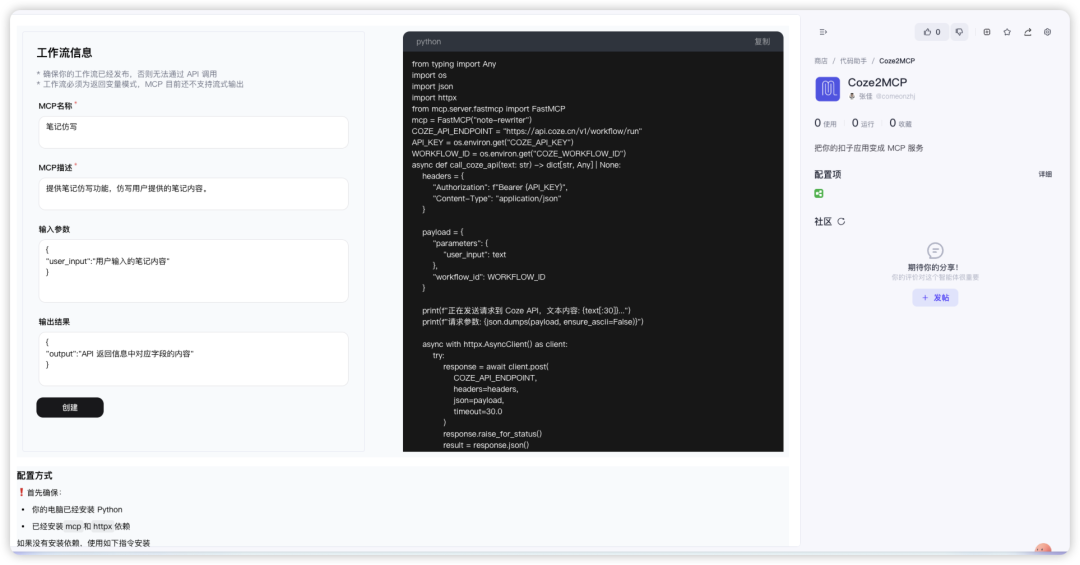The image size is (1080, 565).
Task: Edit the MCP描述 text field
Action: (x=194, y=194)
